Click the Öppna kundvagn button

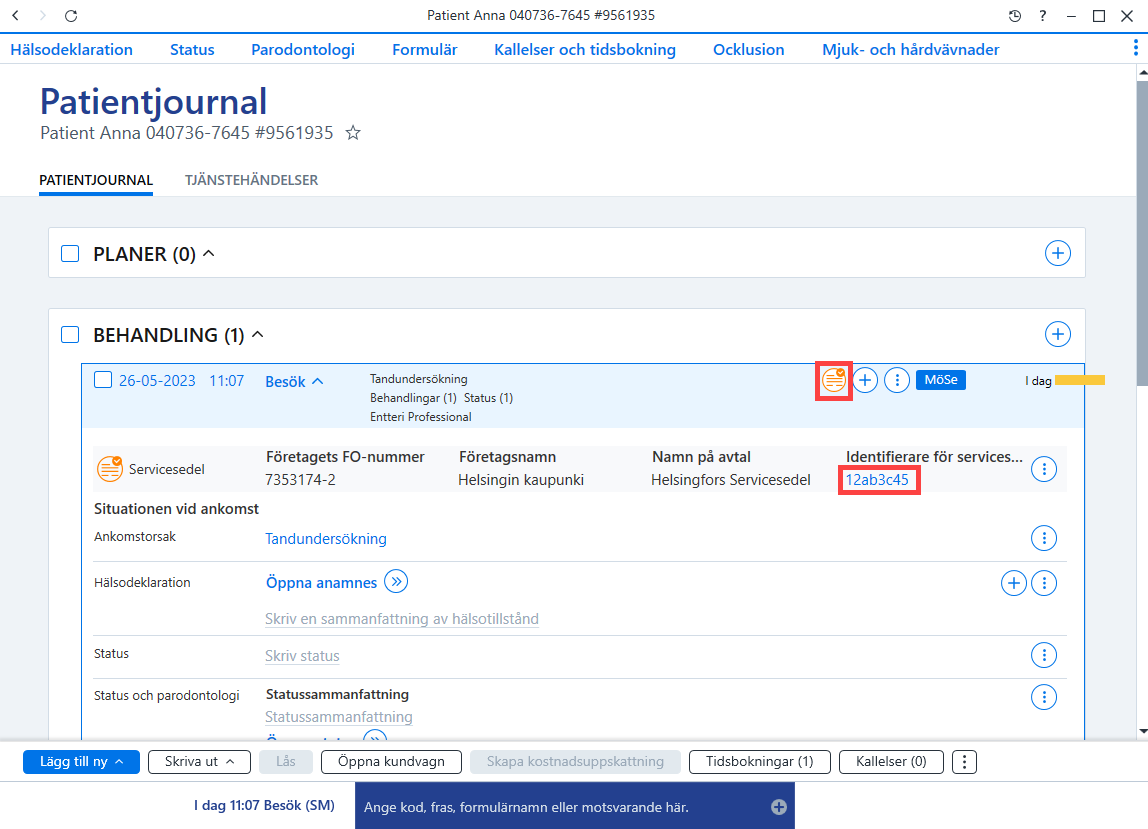click(391, 762)
